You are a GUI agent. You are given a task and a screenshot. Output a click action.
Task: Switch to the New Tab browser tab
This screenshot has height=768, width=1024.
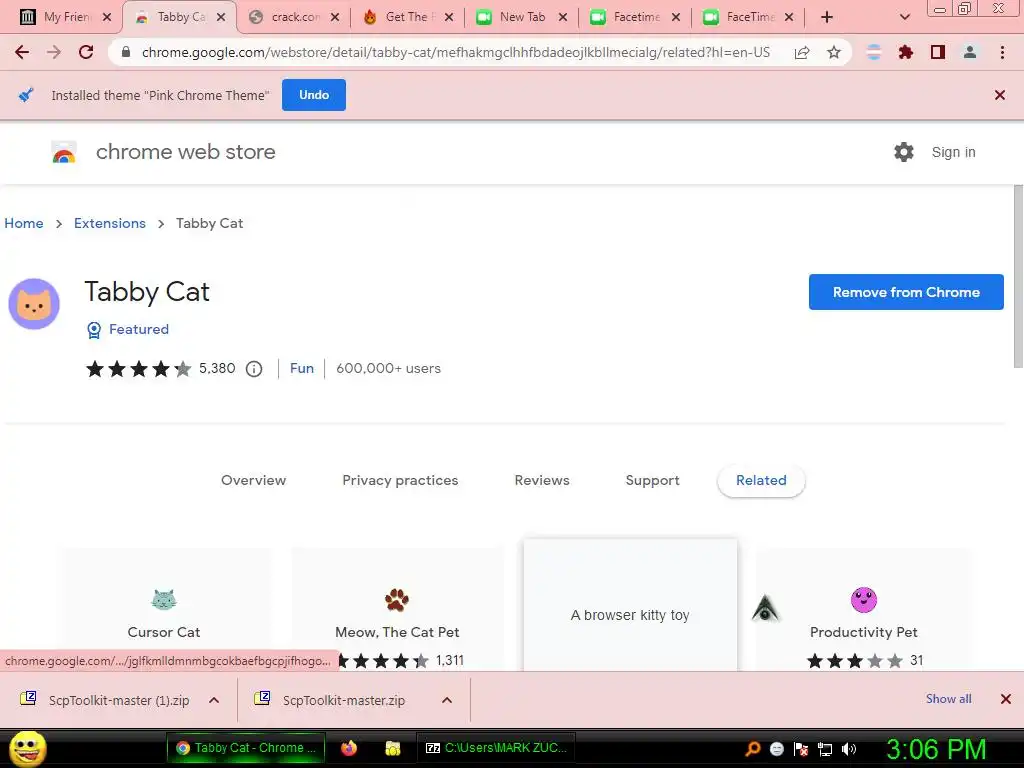(522, 17)
